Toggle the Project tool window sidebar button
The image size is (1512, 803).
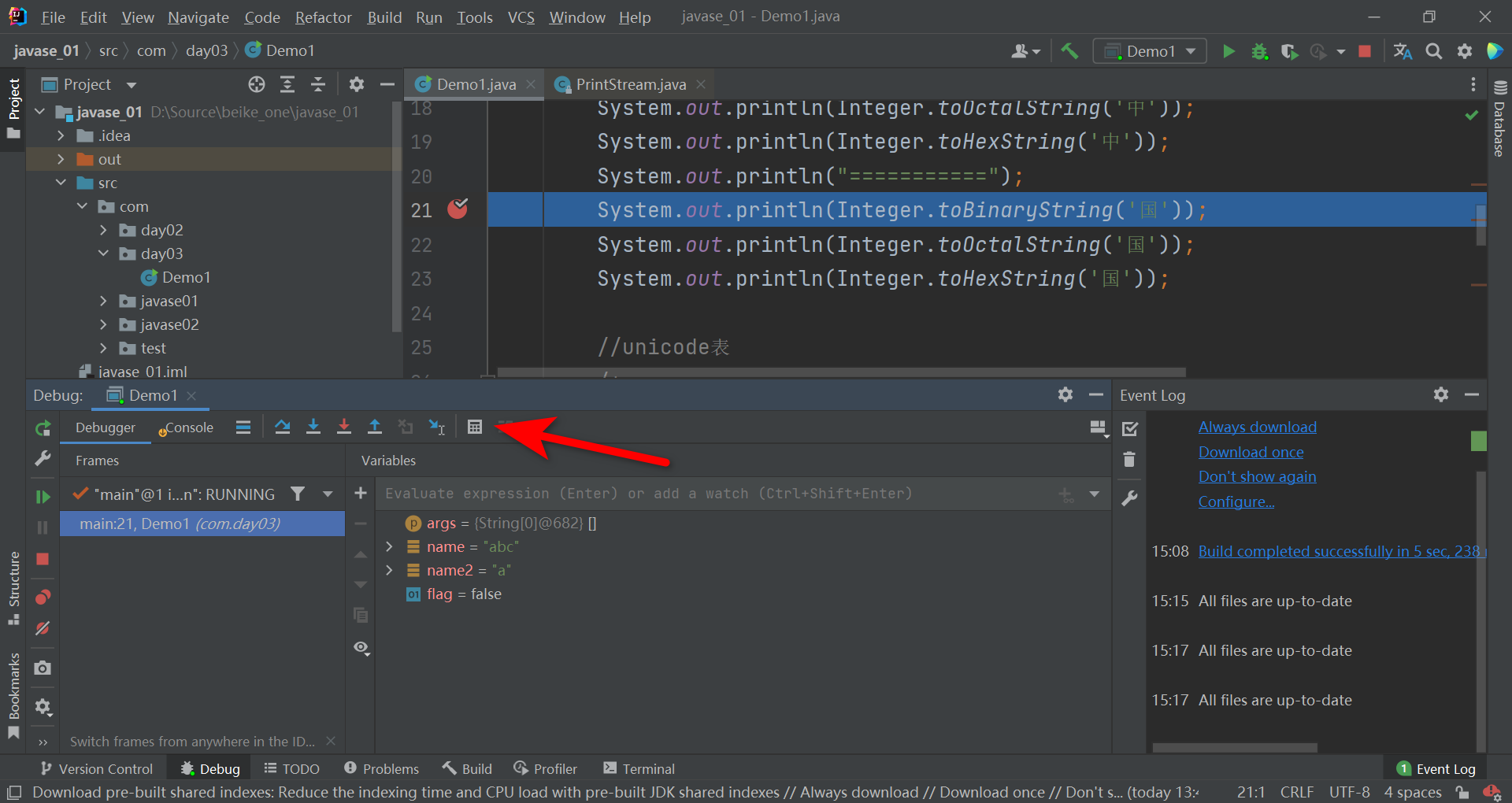click(13, 108)
